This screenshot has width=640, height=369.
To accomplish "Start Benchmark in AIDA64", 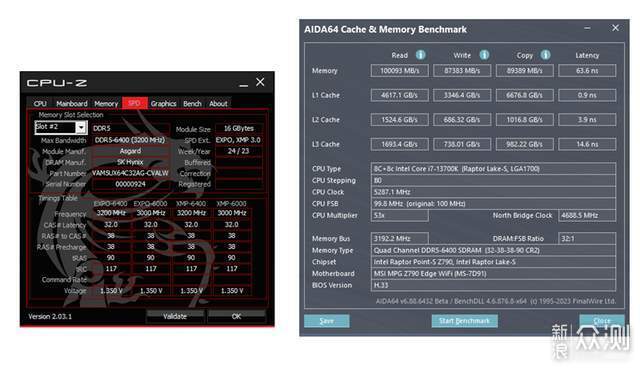I will [464, 321].
